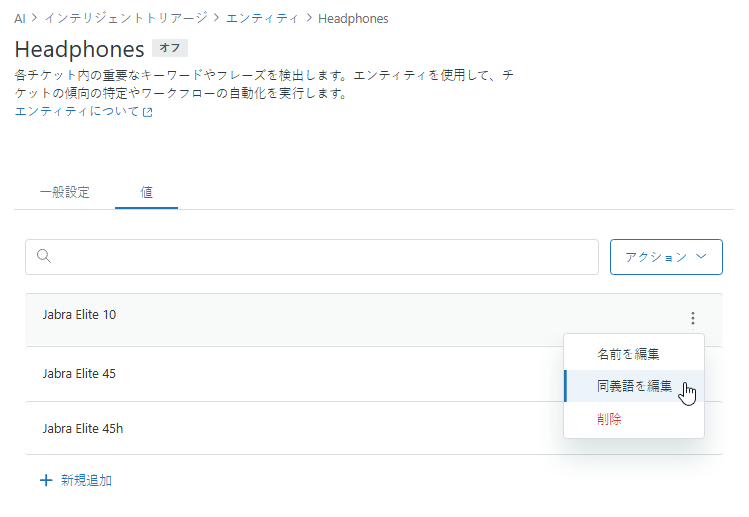Expand the アクション dropdown
Viewport: 749px width, 517px height.
pyautogui.click(x=666, y=257)
